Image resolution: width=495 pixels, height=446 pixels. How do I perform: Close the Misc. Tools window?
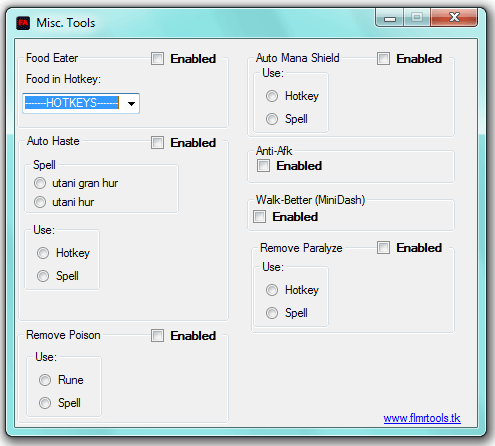454,17
